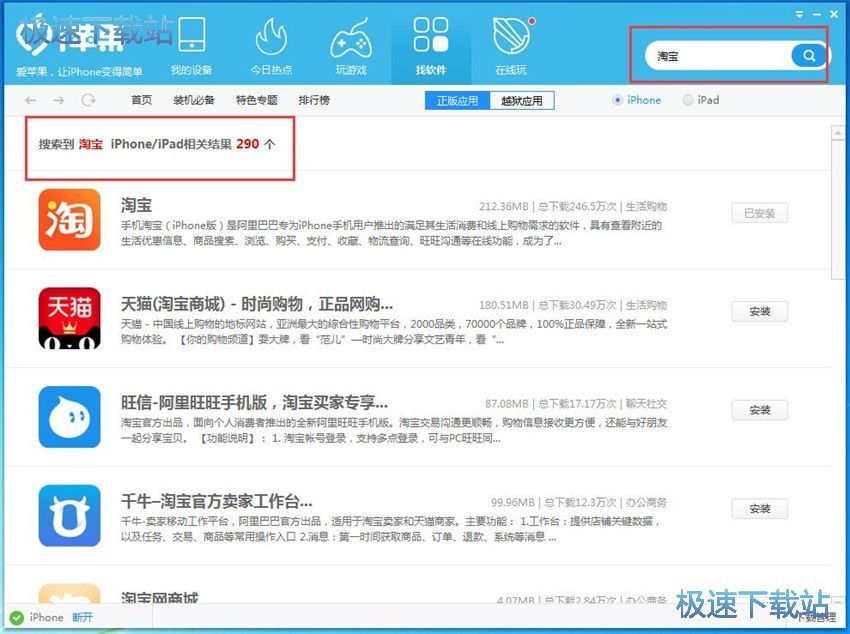This screenshot has height=634, width=850.
Task: Click the vertical scrollbar thumb
Action: (x=838, y=209)
